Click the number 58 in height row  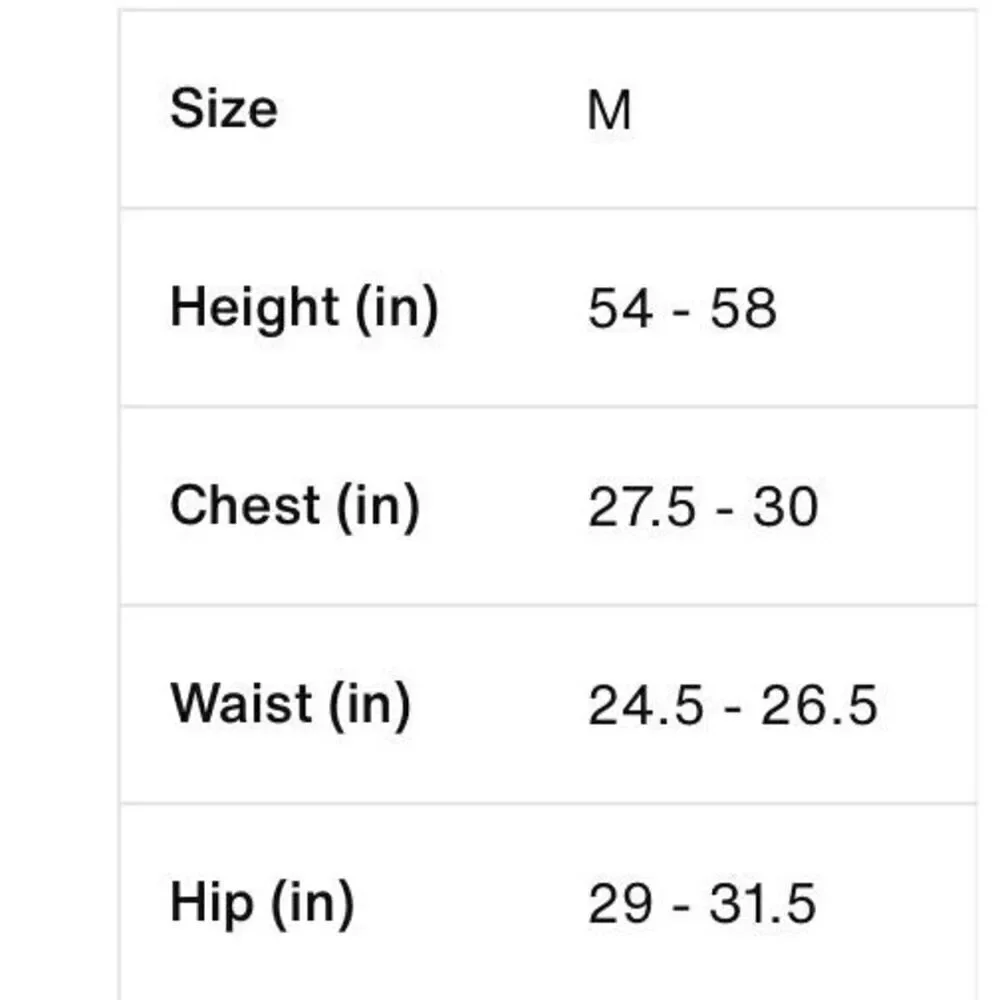[x=744, y=309]
